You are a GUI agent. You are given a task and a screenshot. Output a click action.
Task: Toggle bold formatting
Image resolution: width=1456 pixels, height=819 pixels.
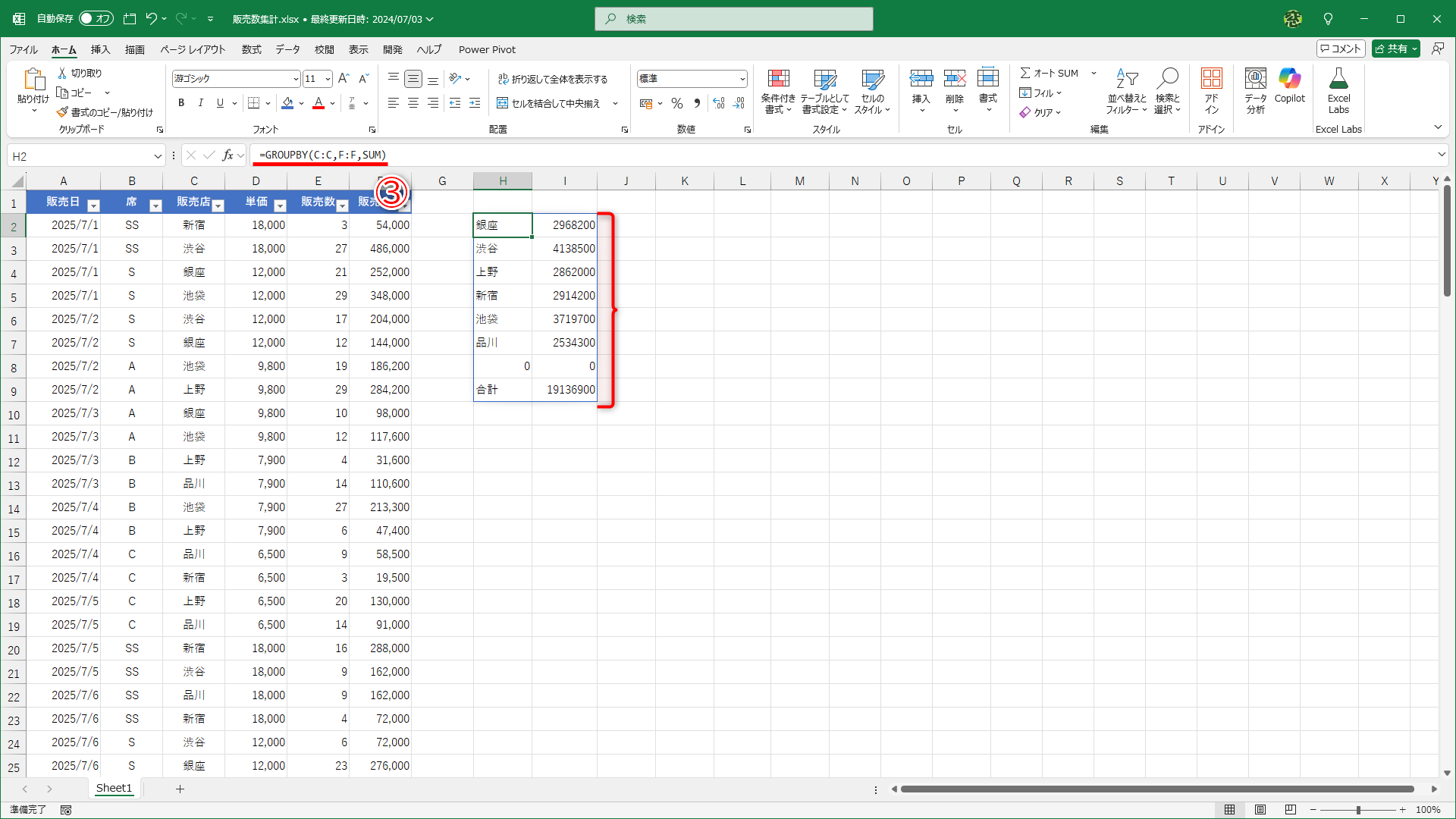(x=181, y=103)
